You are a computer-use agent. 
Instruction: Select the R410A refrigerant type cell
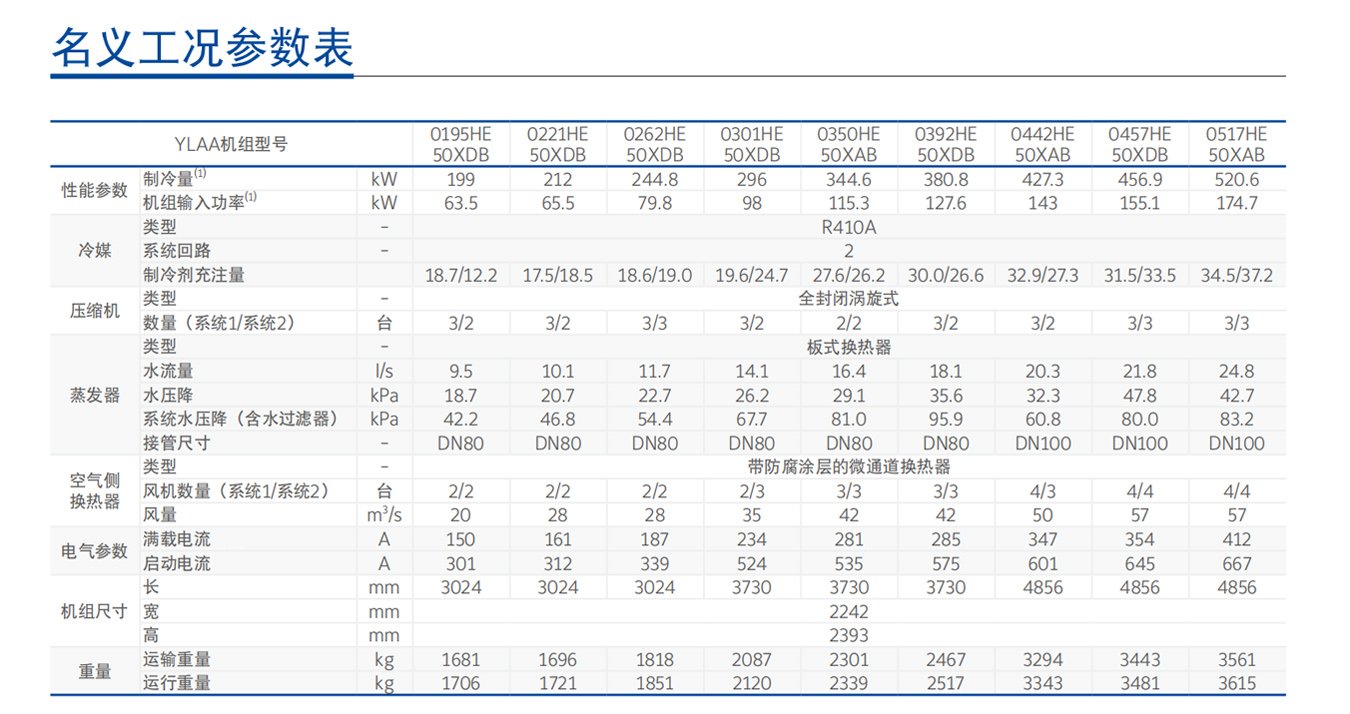click(848, 226)
